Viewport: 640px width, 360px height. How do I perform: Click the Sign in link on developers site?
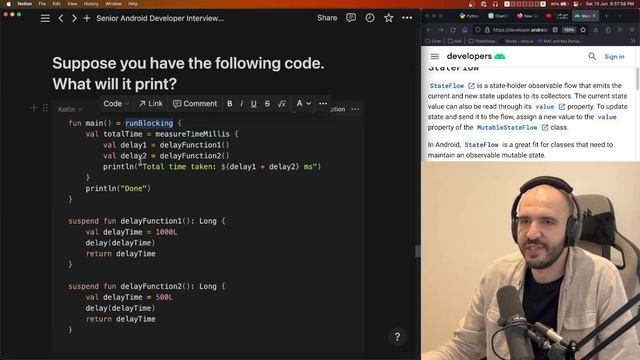(614, 57)
